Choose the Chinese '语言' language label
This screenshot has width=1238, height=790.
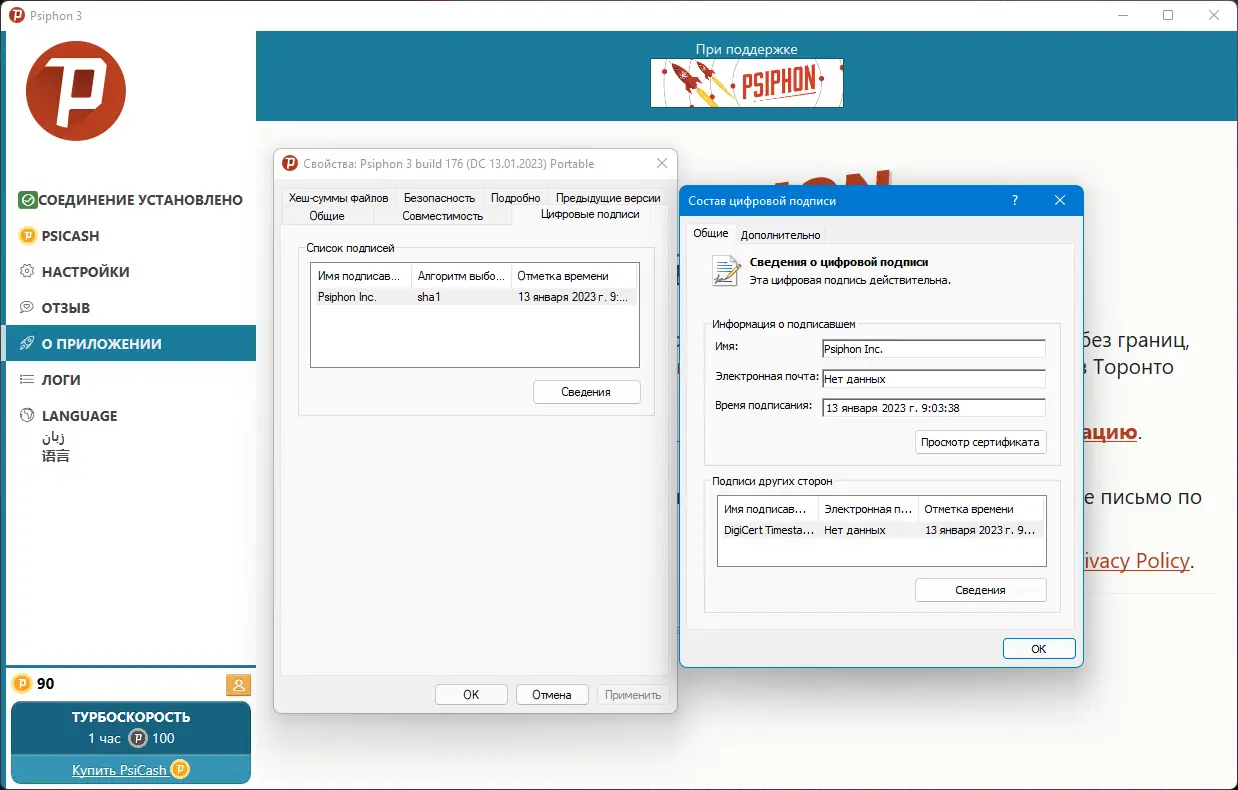(56, 456)
